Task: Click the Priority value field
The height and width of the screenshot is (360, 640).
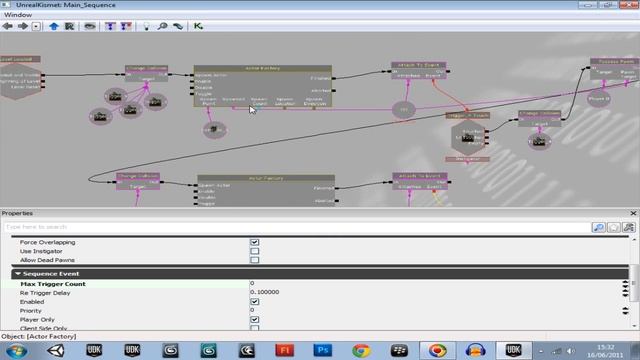Action: [x=435, y=310]
